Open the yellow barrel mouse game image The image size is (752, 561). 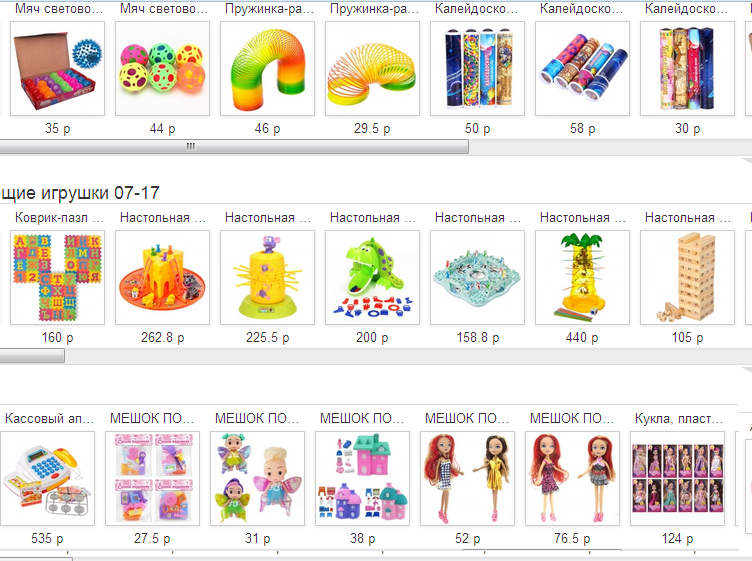pos(268,278)
